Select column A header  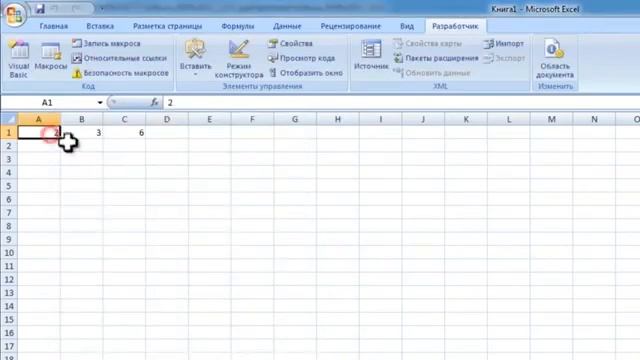(x=39, y=119)
